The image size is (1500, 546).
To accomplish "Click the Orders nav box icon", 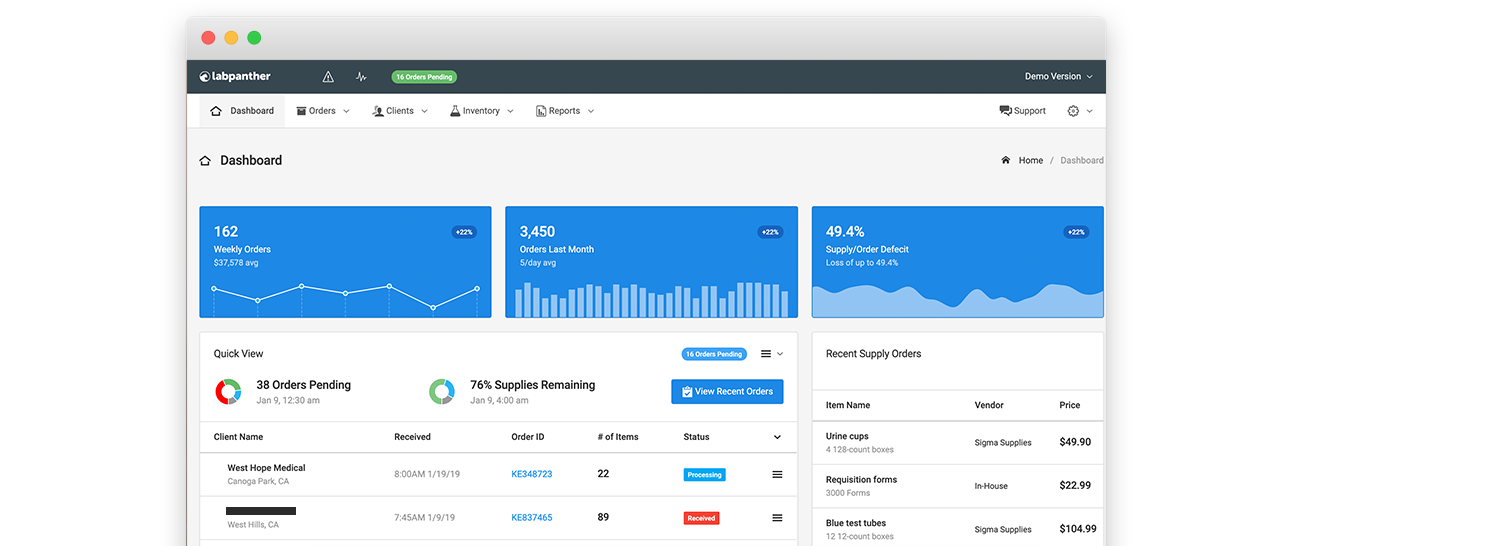I will point(301,111).
